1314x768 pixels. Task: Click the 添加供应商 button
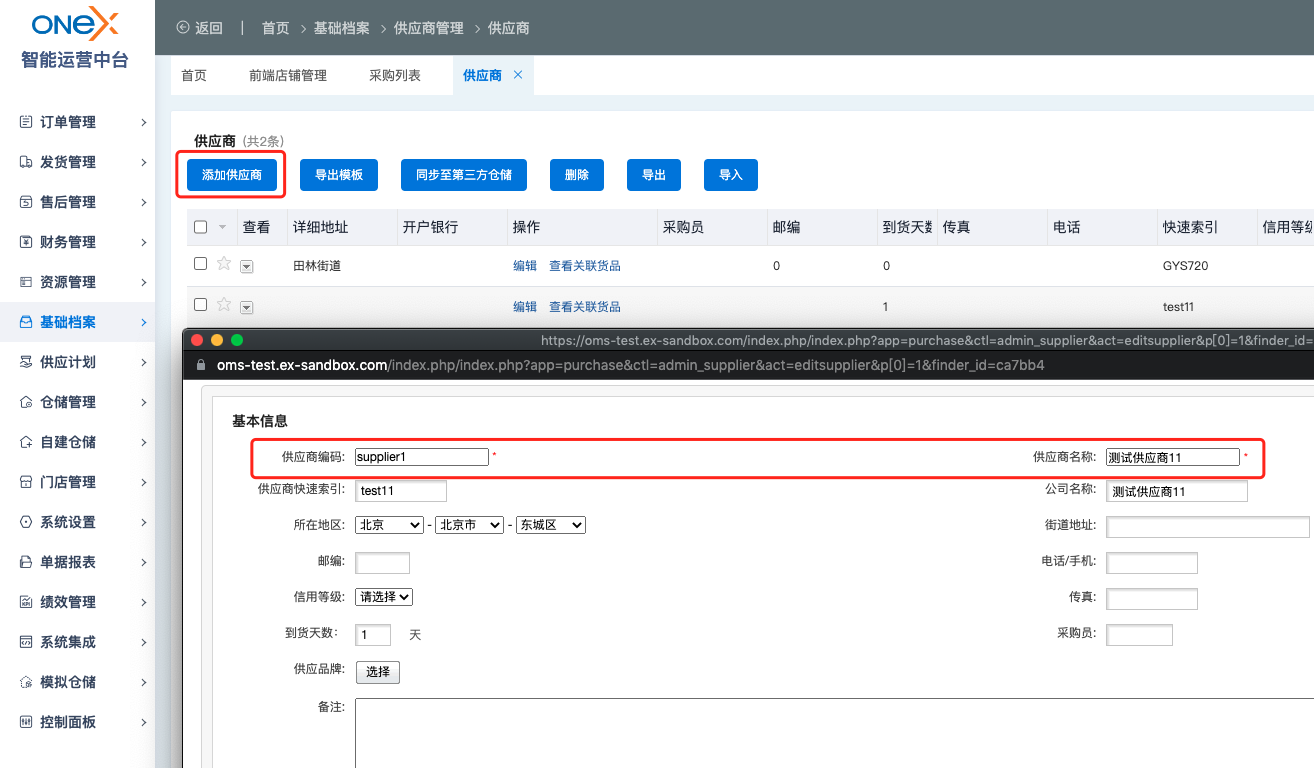pos(232,174)
